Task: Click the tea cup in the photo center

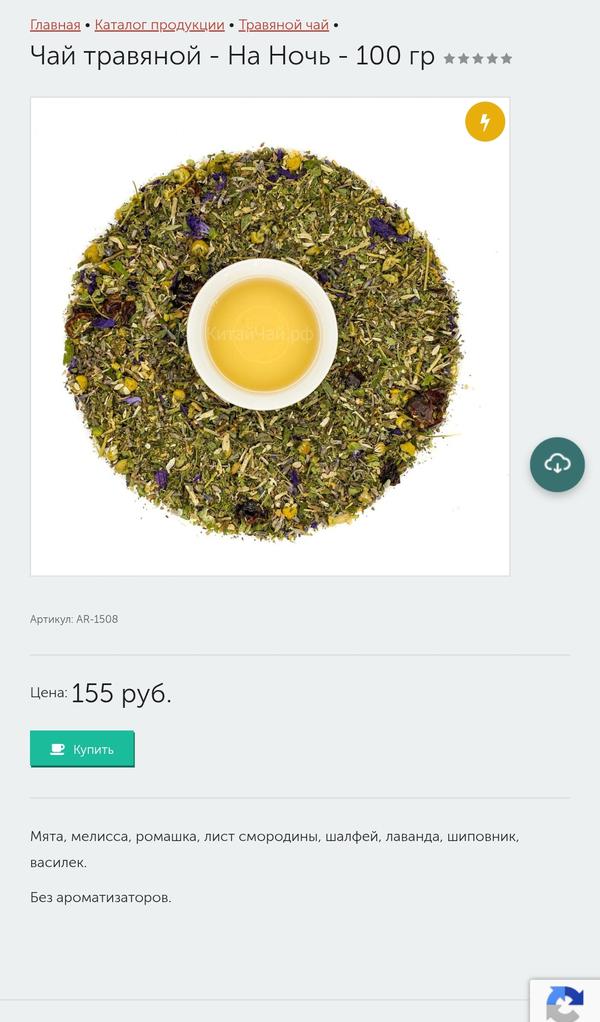Action: 262,334
